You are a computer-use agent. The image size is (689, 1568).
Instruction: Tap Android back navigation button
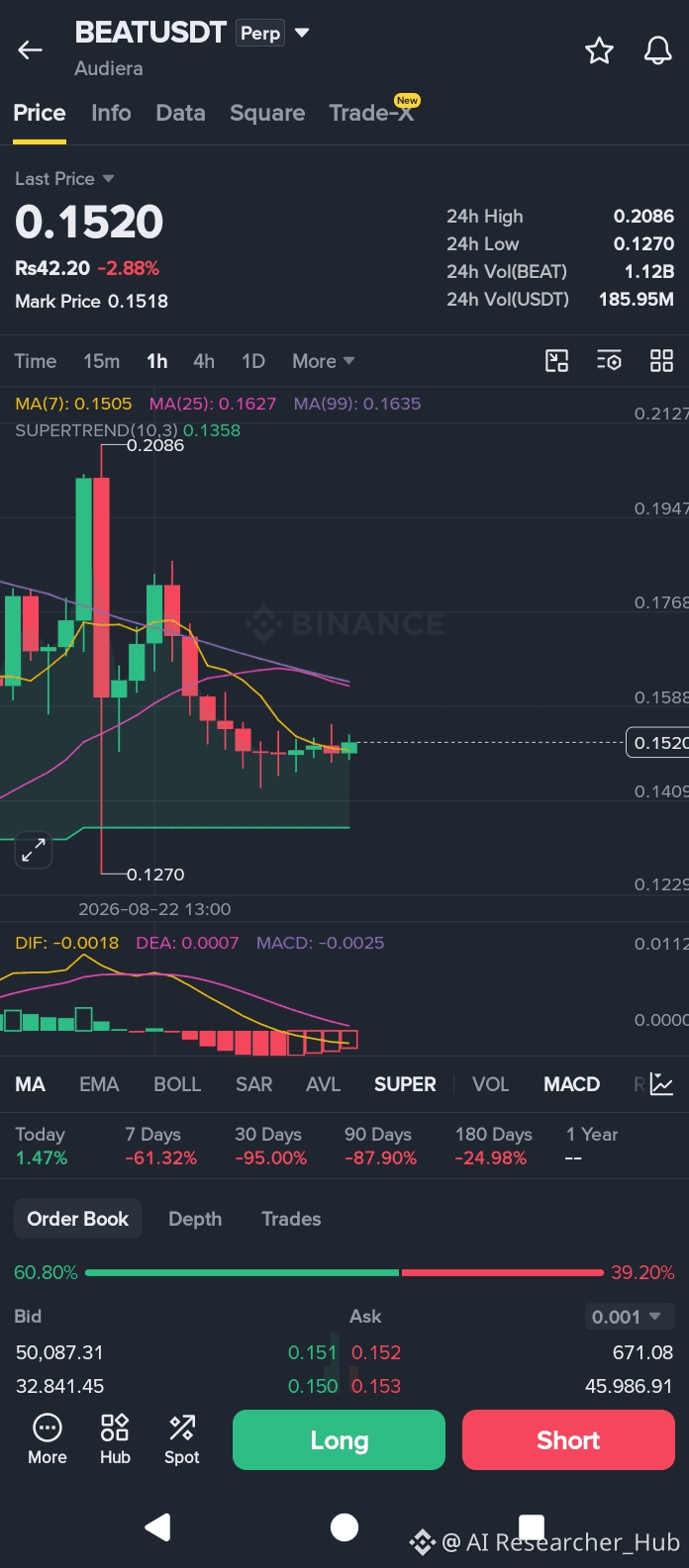pyautogui.click(x=158, y=1527)
